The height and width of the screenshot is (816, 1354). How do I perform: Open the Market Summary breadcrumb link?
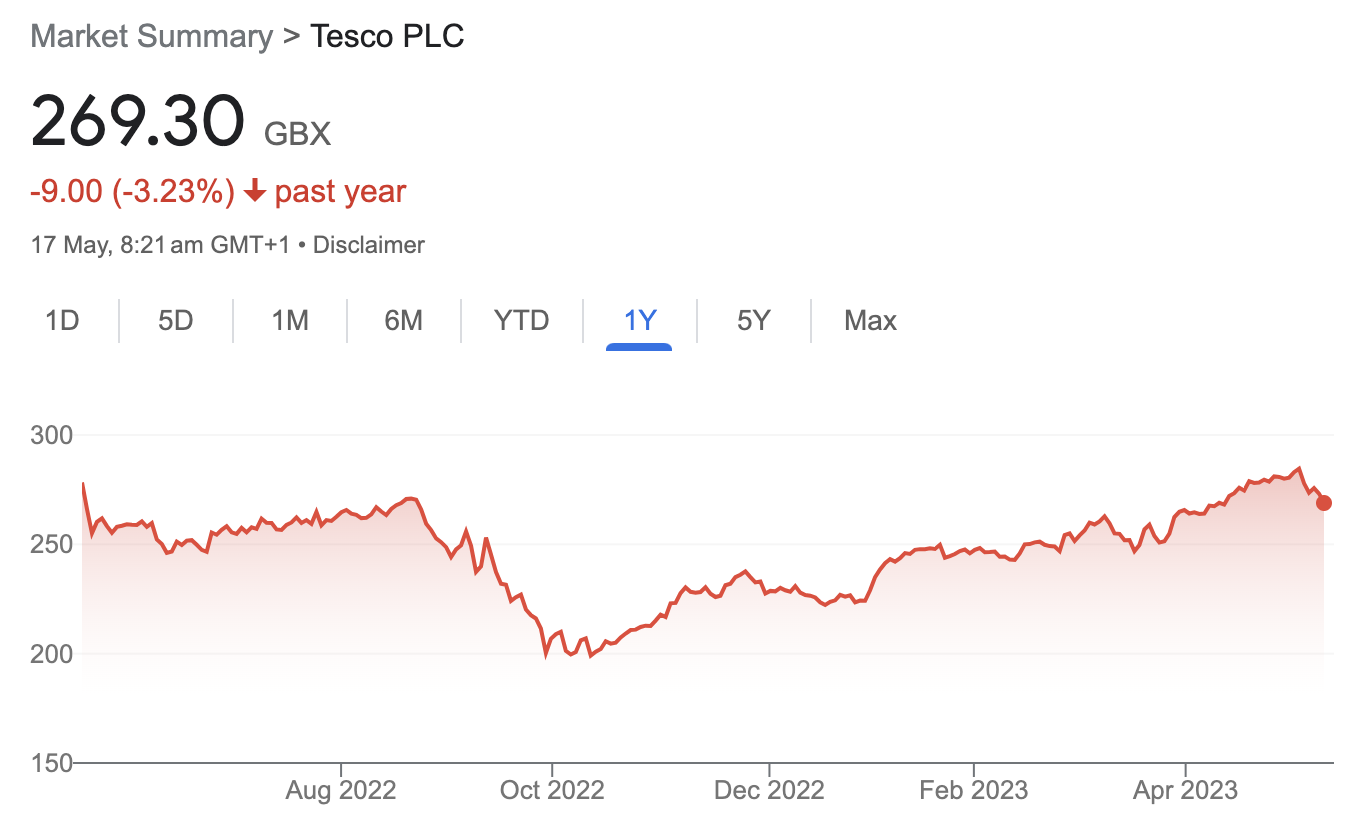(151, 37)
